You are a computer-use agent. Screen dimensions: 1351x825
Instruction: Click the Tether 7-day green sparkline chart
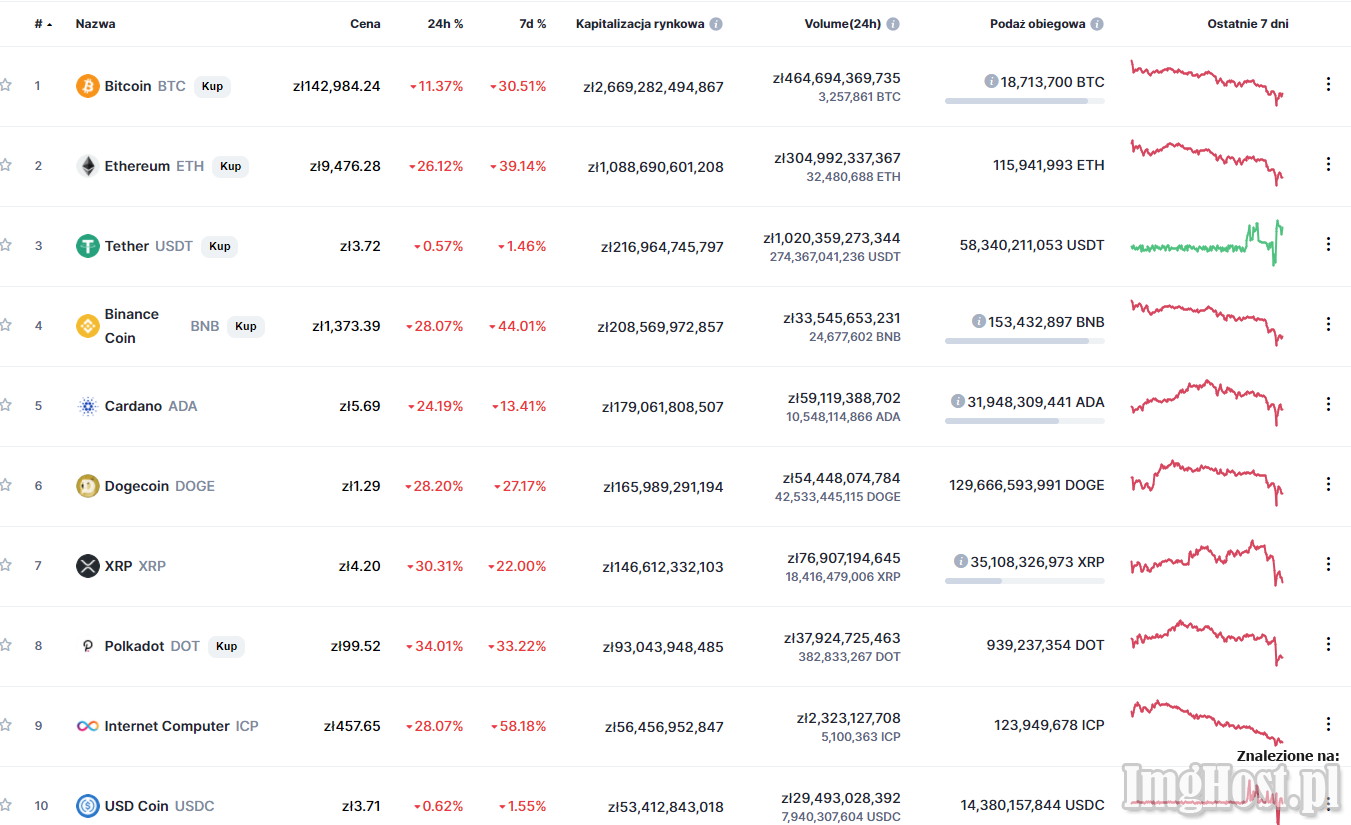1207,243
